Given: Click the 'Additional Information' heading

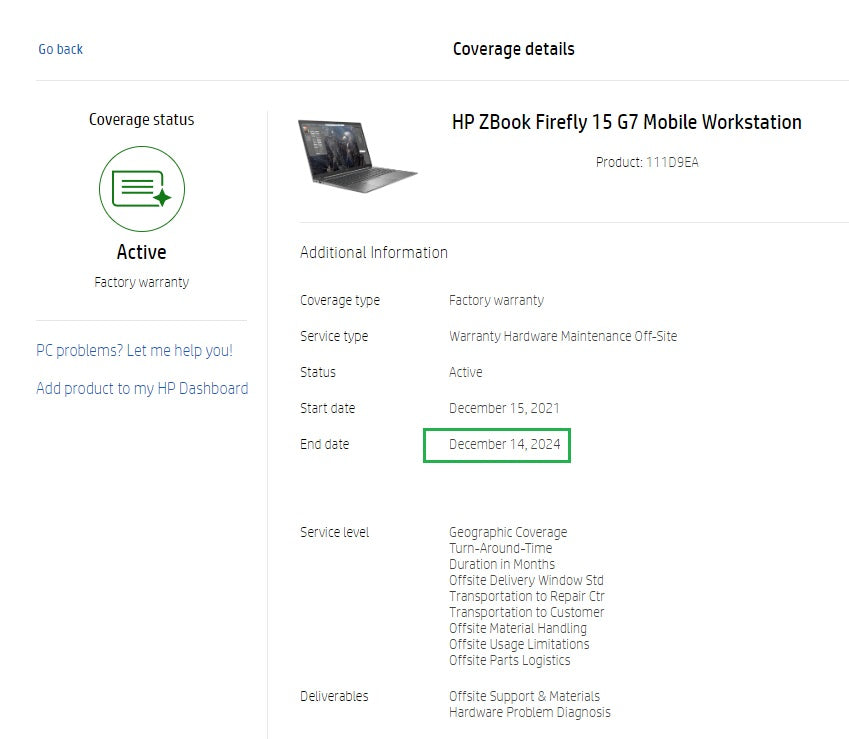Looking at the screenshot, I should coord(374,253).
